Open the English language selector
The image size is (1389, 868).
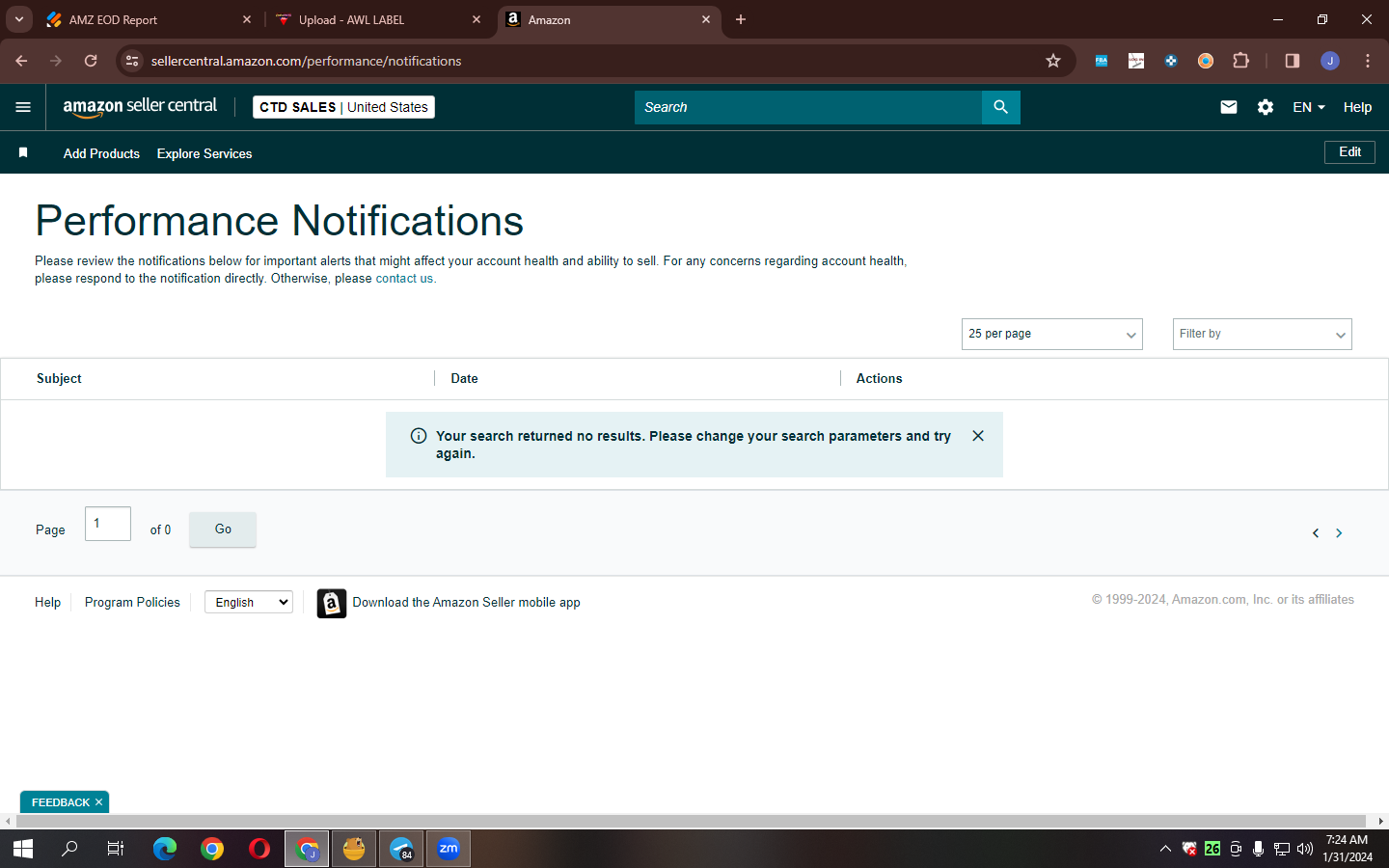coord(249,602)
